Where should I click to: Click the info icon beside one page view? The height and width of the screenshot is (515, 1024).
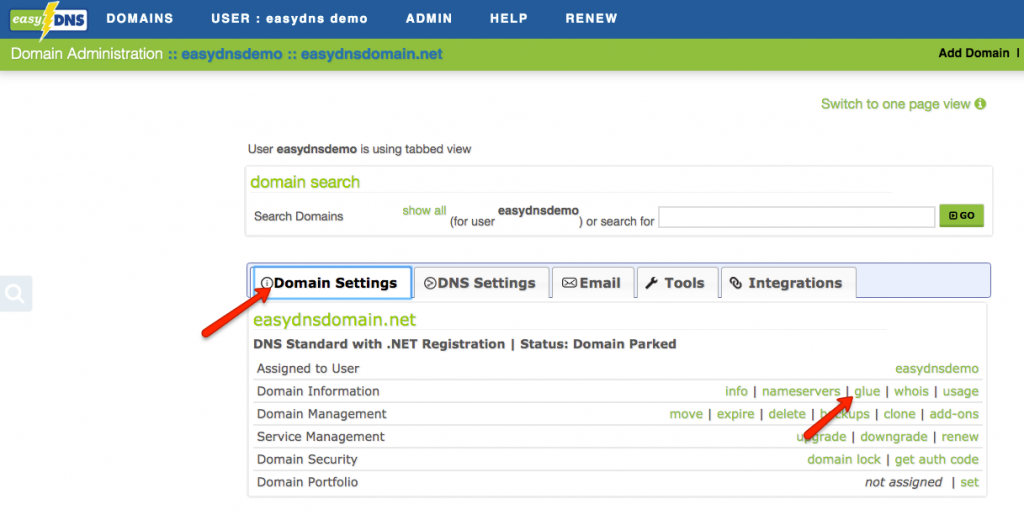click(980, 104)
